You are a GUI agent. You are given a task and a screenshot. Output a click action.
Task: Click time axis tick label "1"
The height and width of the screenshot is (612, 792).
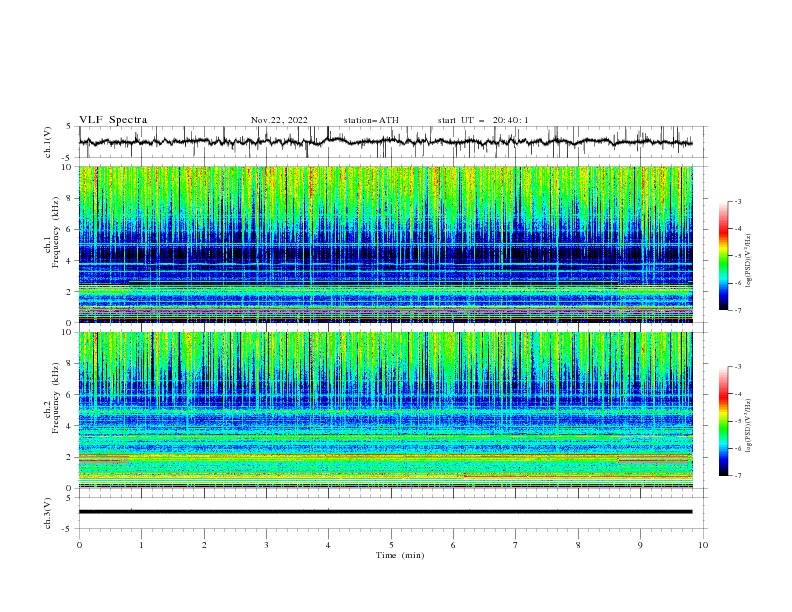[142, 545]
